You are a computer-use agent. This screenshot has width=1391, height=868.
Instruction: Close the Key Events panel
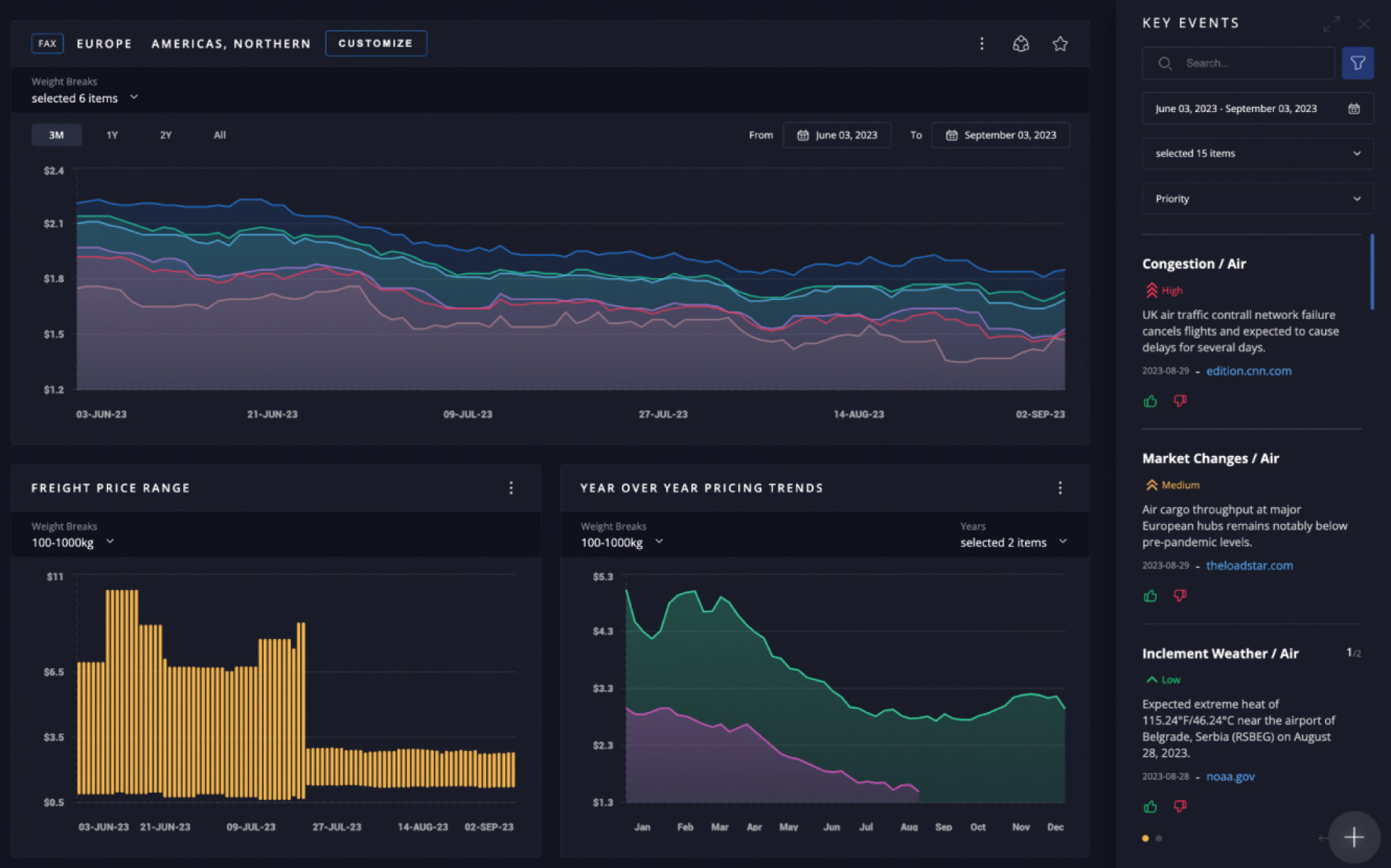[1364, 23]
